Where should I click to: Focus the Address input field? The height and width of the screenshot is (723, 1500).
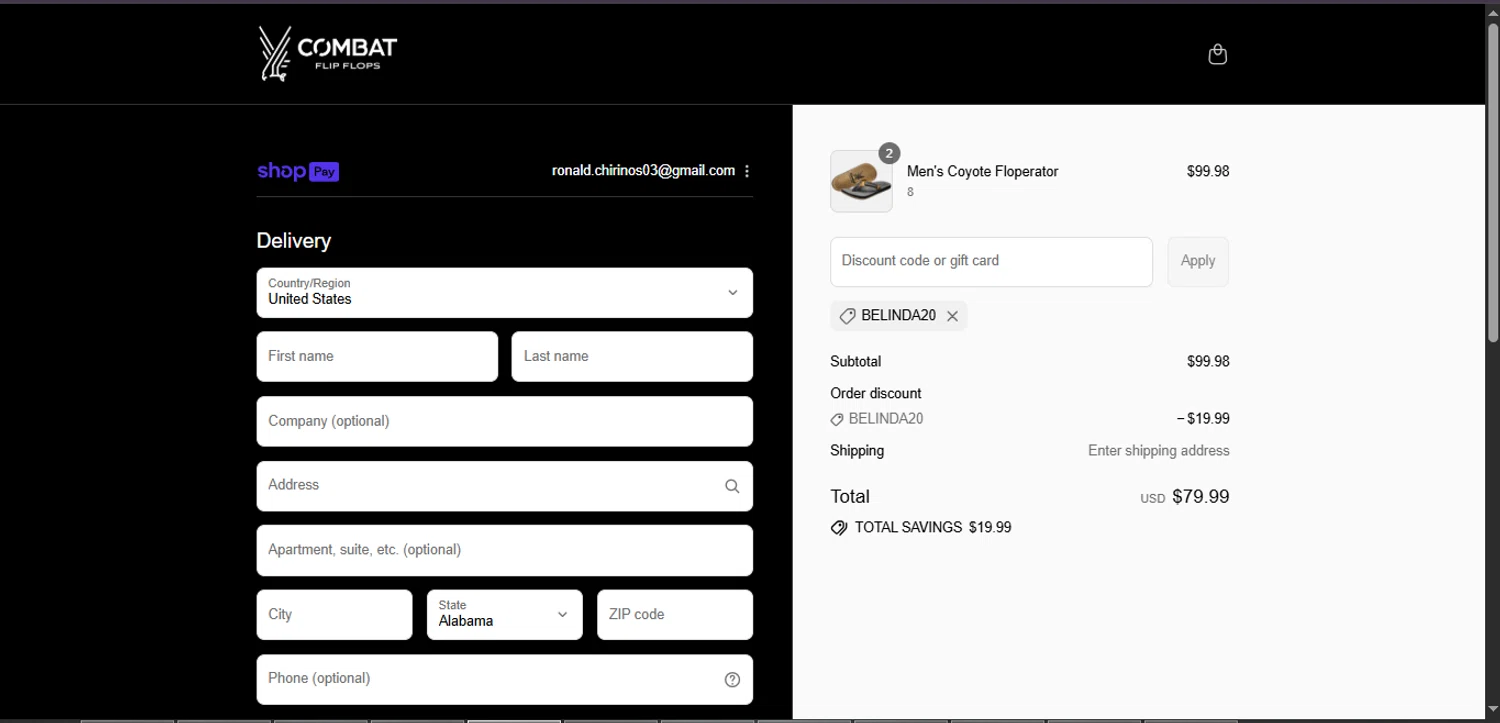click(504, 486)
